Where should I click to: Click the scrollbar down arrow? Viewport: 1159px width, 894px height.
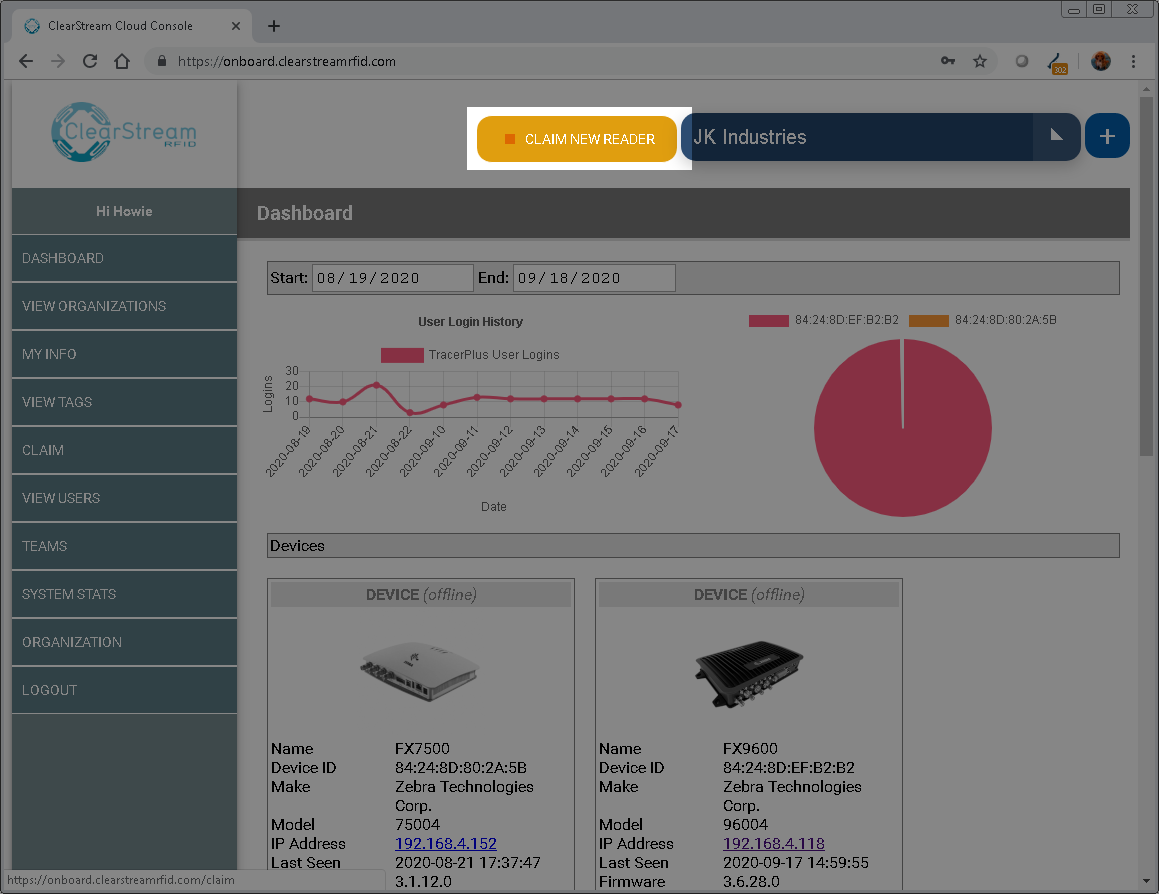[1146, 881]
